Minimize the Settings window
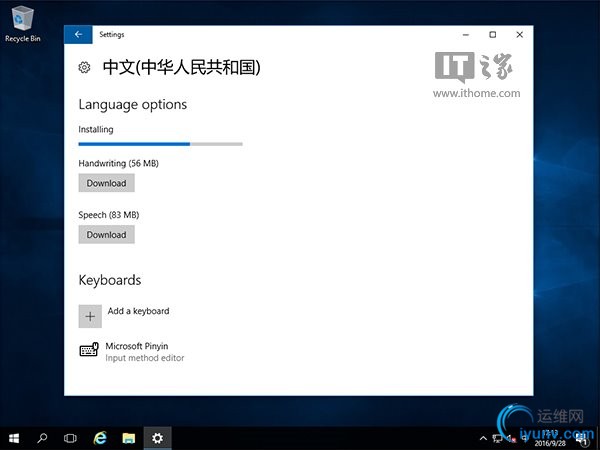 point(466,35)
